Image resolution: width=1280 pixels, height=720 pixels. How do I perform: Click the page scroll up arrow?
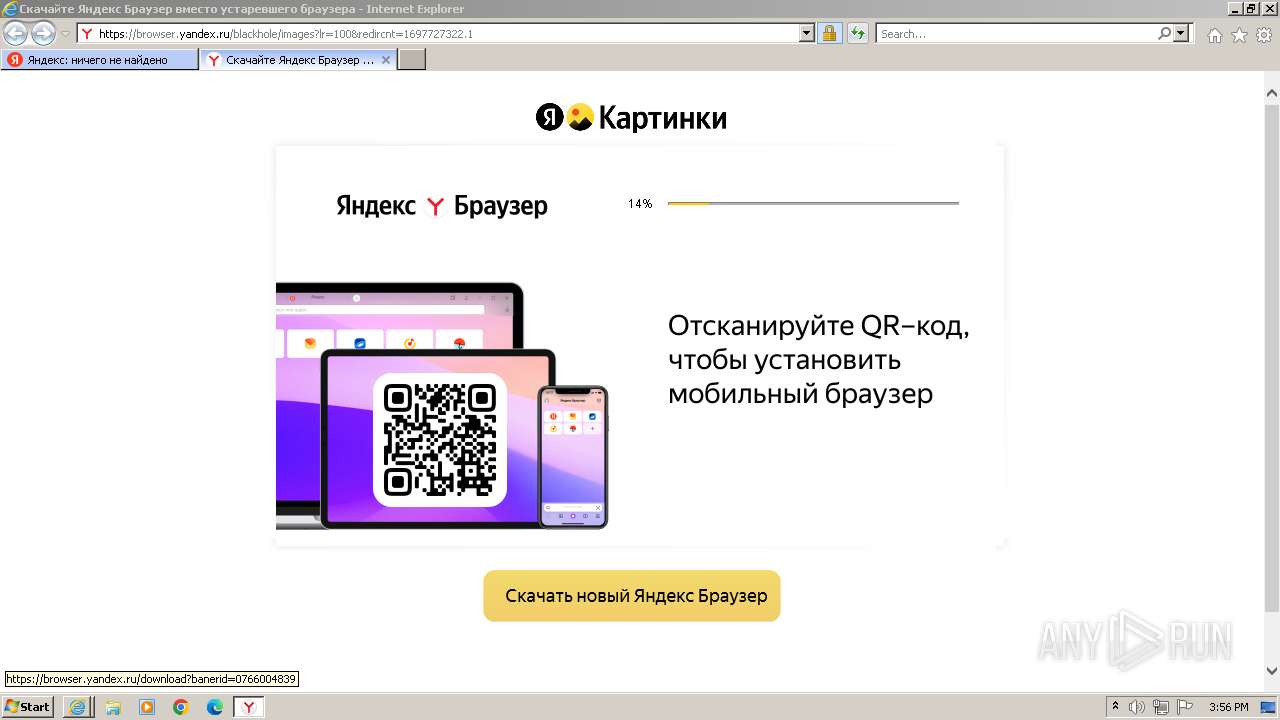tap(1272, 93)
